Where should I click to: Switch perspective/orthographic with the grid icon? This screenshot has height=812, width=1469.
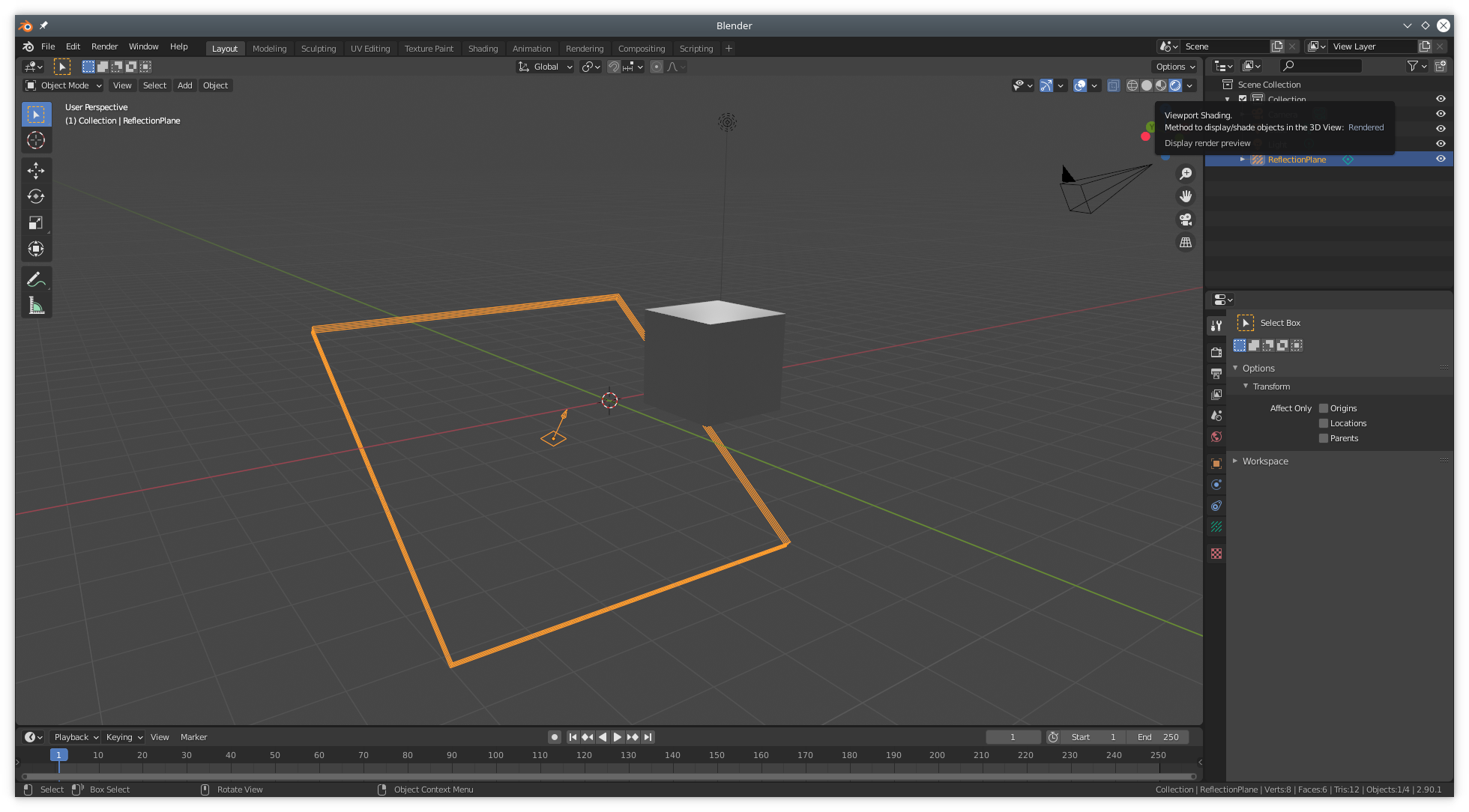point(1186,243)
